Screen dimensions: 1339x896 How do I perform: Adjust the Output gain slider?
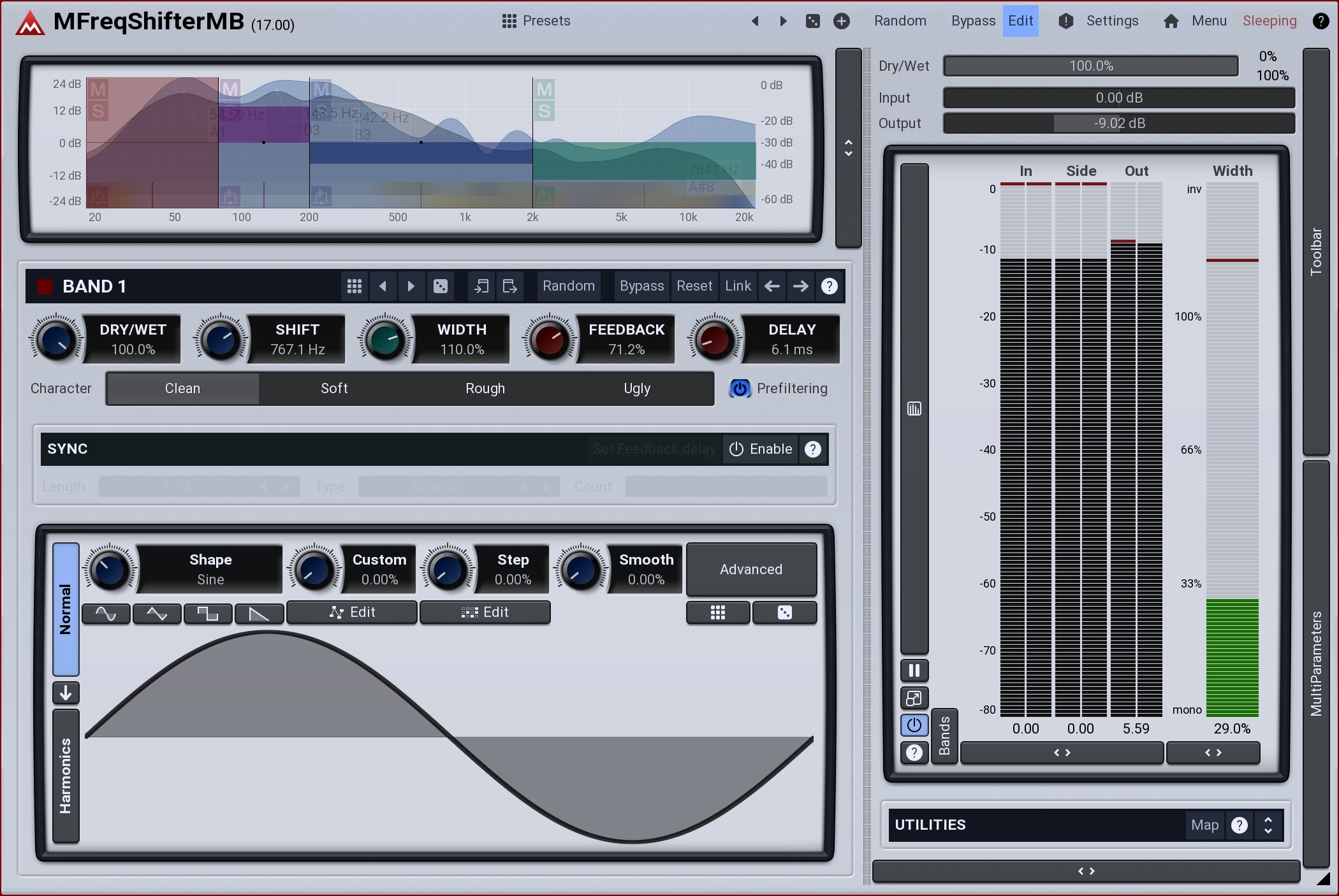click(x=1118, y=123)
